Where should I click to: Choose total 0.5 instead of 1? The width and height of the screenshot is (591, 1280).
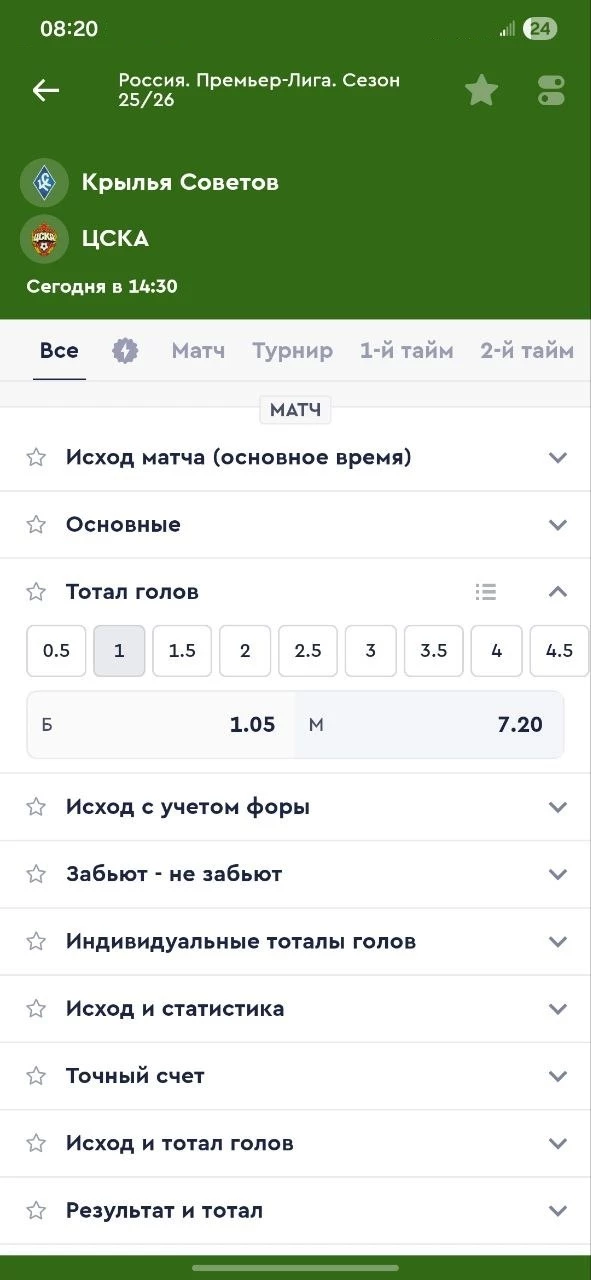click(56, 650)
